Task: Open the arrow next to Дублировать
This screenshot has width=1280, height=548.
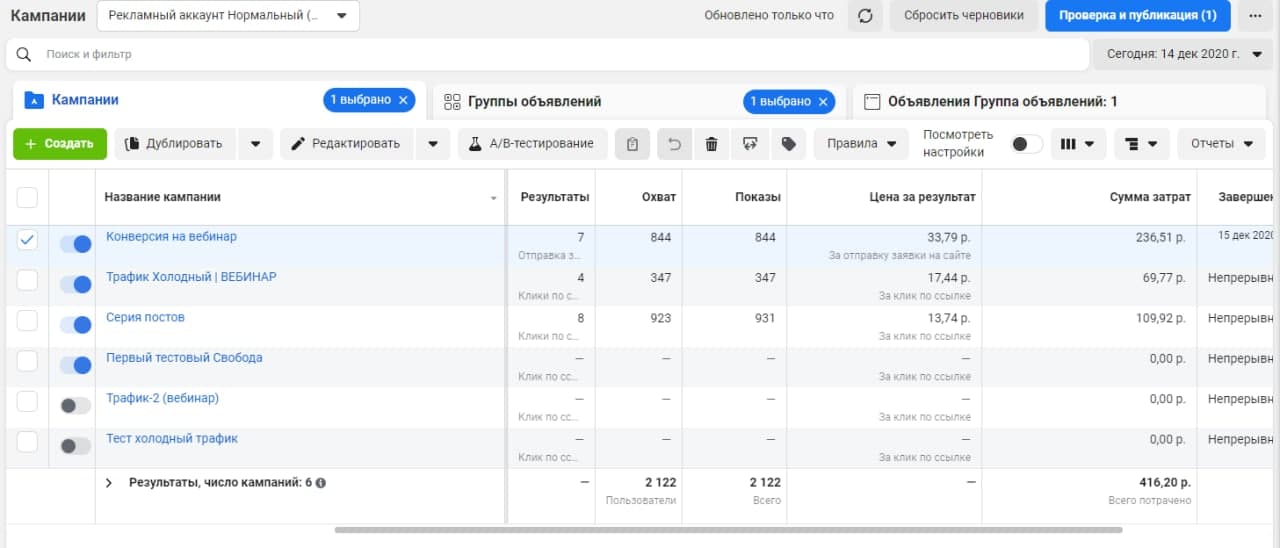Action: pos(255,144)
